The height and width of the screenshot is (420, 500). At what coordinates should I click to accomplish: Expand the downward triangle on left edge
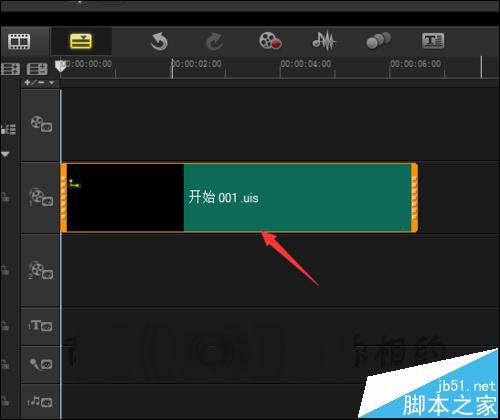(5, 154)
